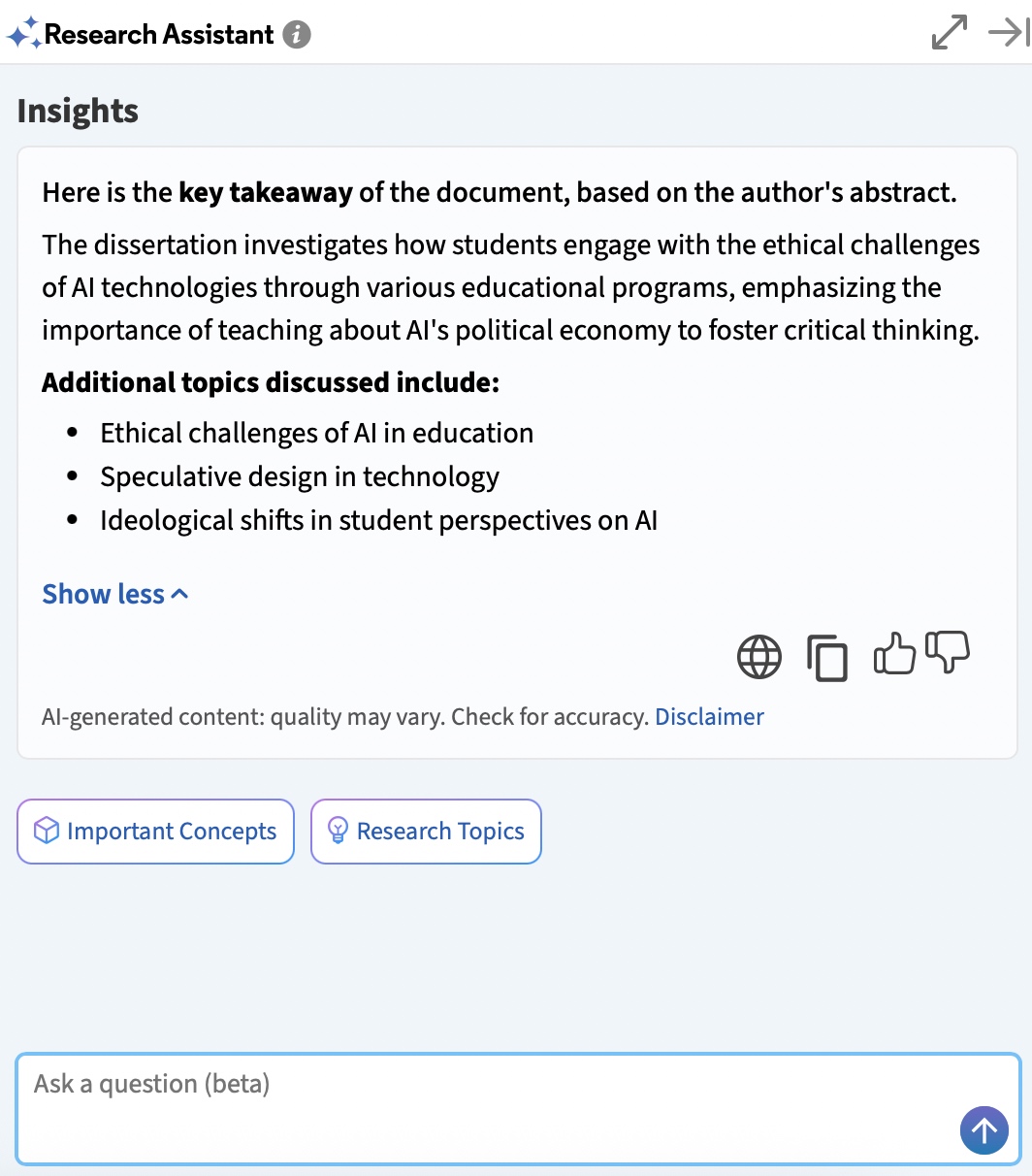The width and height of the screenshot is (1032, 1176).
Task: Collapse the Research Assistant side panel
Action: 1009,33
